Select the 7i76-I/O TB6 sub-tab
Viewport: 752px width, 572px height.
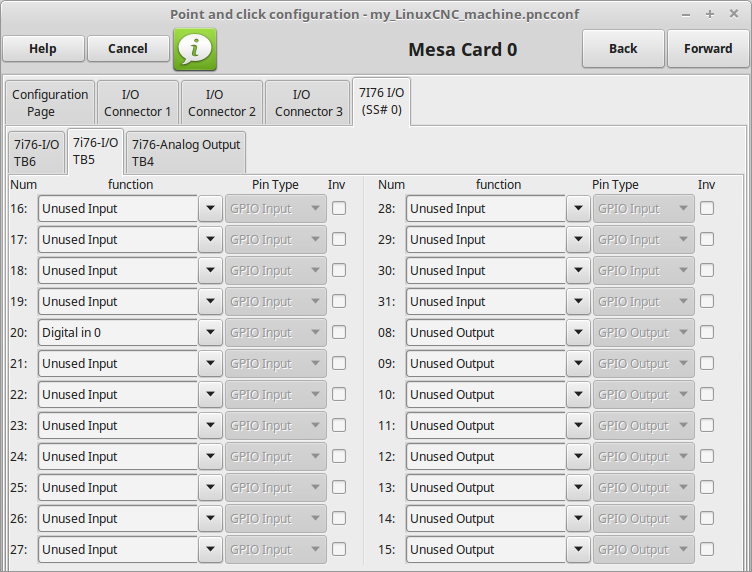point(36,152)
